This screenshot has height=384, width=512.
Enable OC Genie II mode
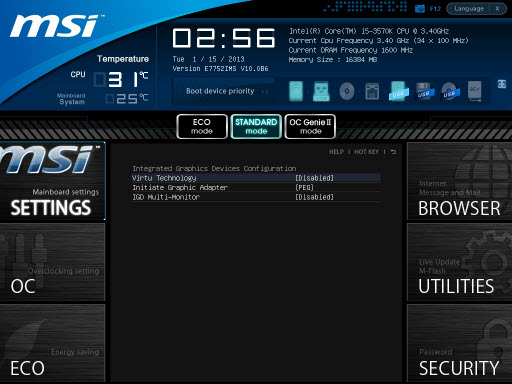coord(310,126)
